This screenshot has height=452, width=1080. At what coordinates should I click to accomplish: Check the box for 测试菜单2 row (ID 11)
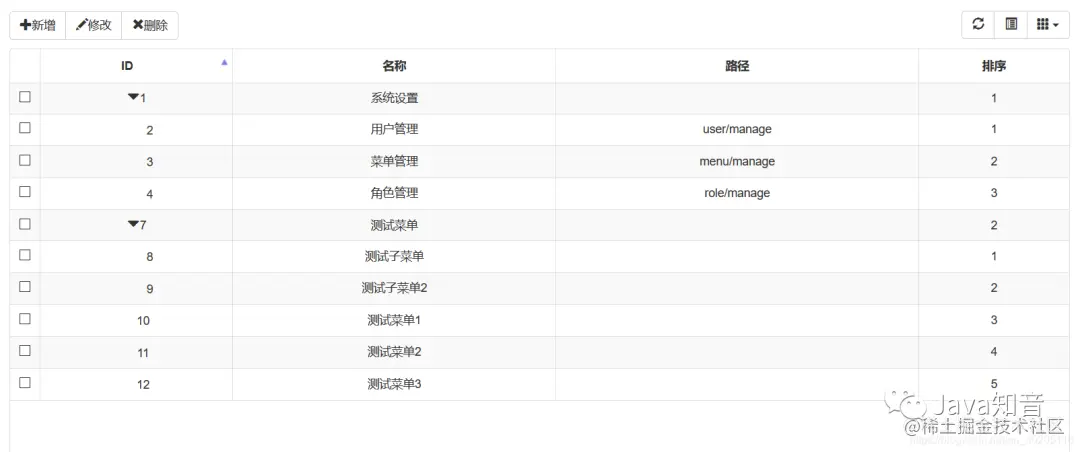point(25,350)
